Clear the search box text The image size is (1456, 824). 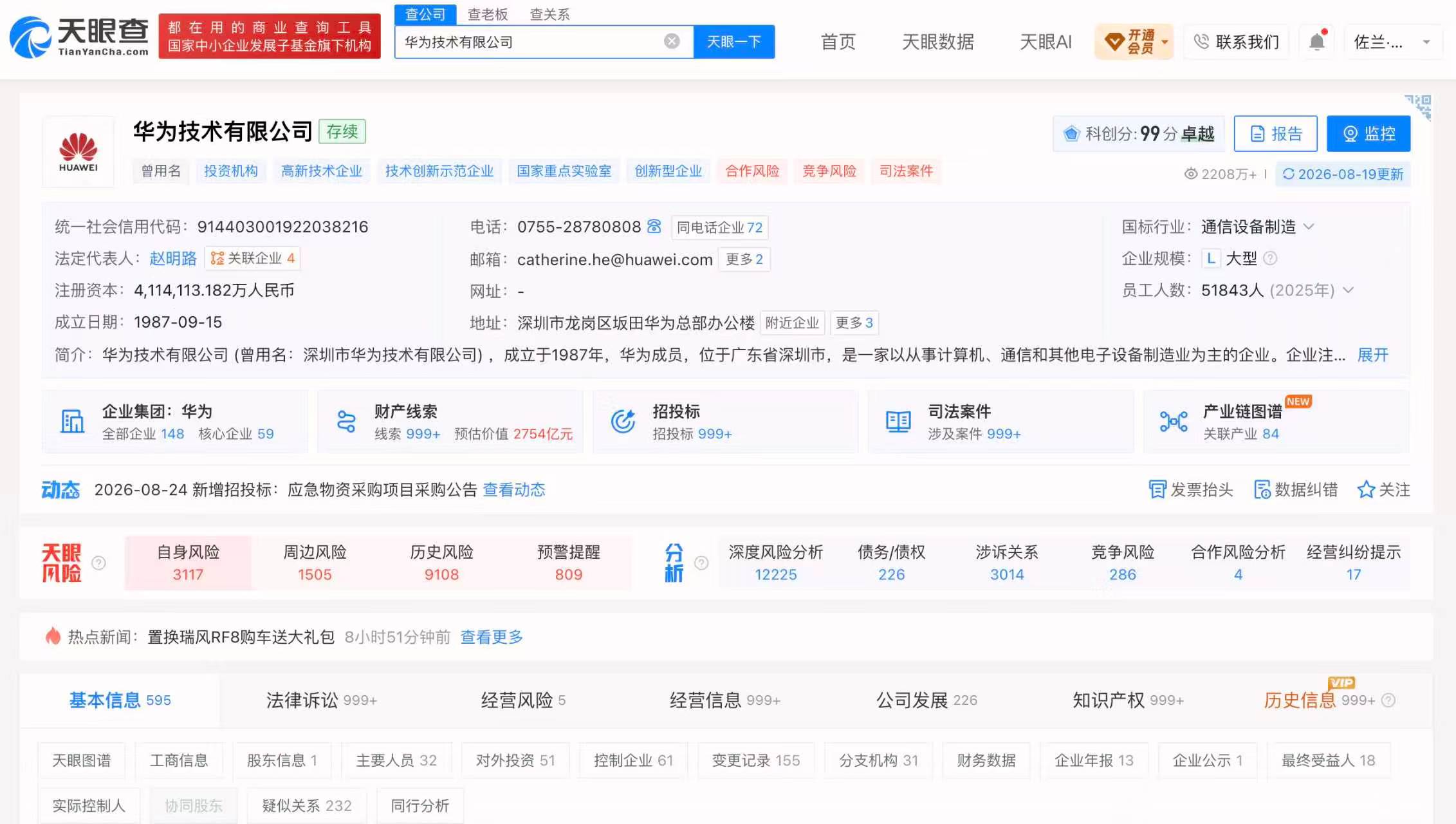[x=672, y=42]
